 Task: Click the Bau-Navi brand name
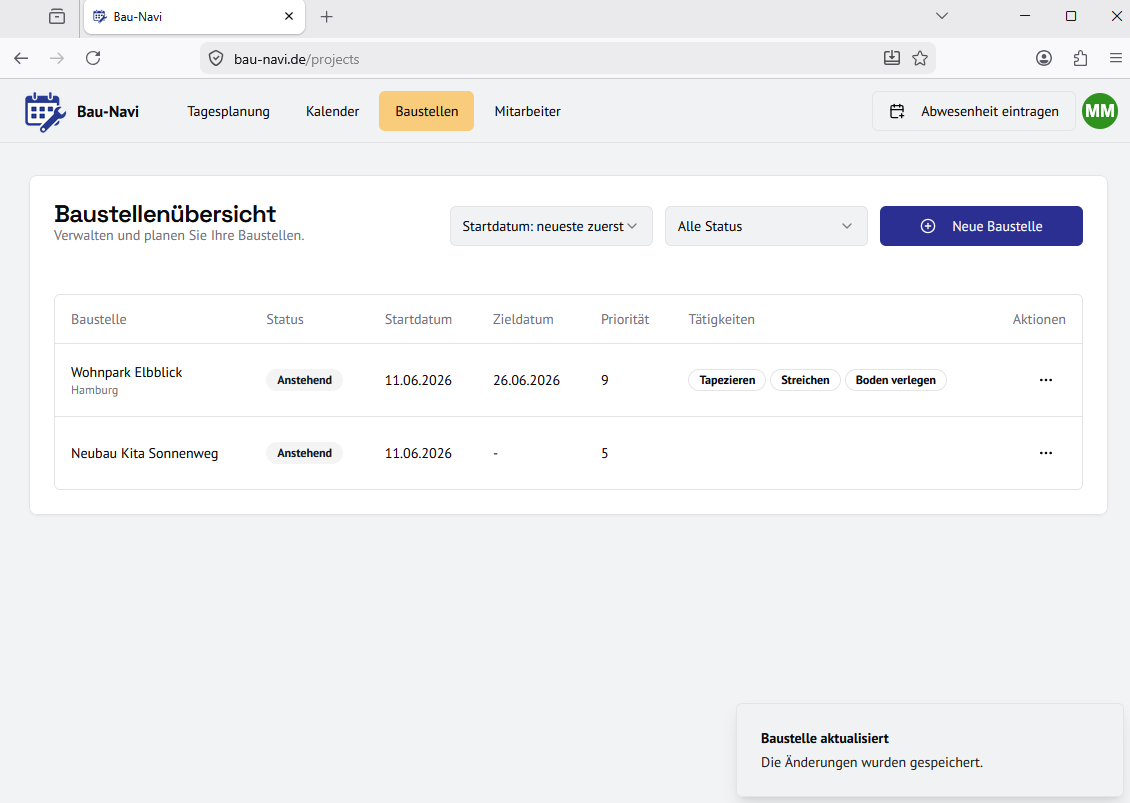(x=108, y=112)
